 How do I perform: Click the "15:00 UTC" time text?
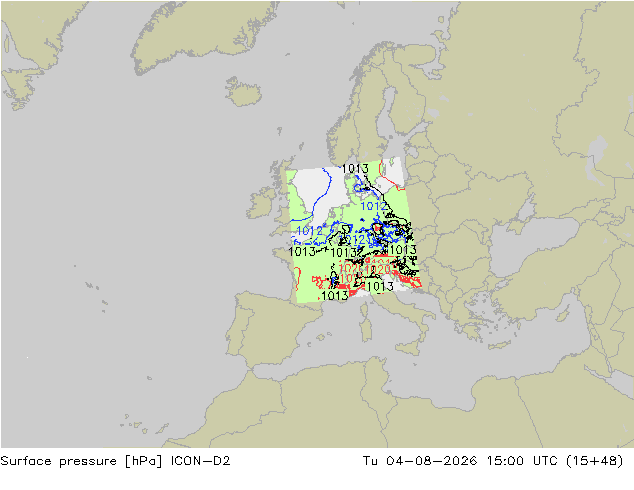coord(522,461)
